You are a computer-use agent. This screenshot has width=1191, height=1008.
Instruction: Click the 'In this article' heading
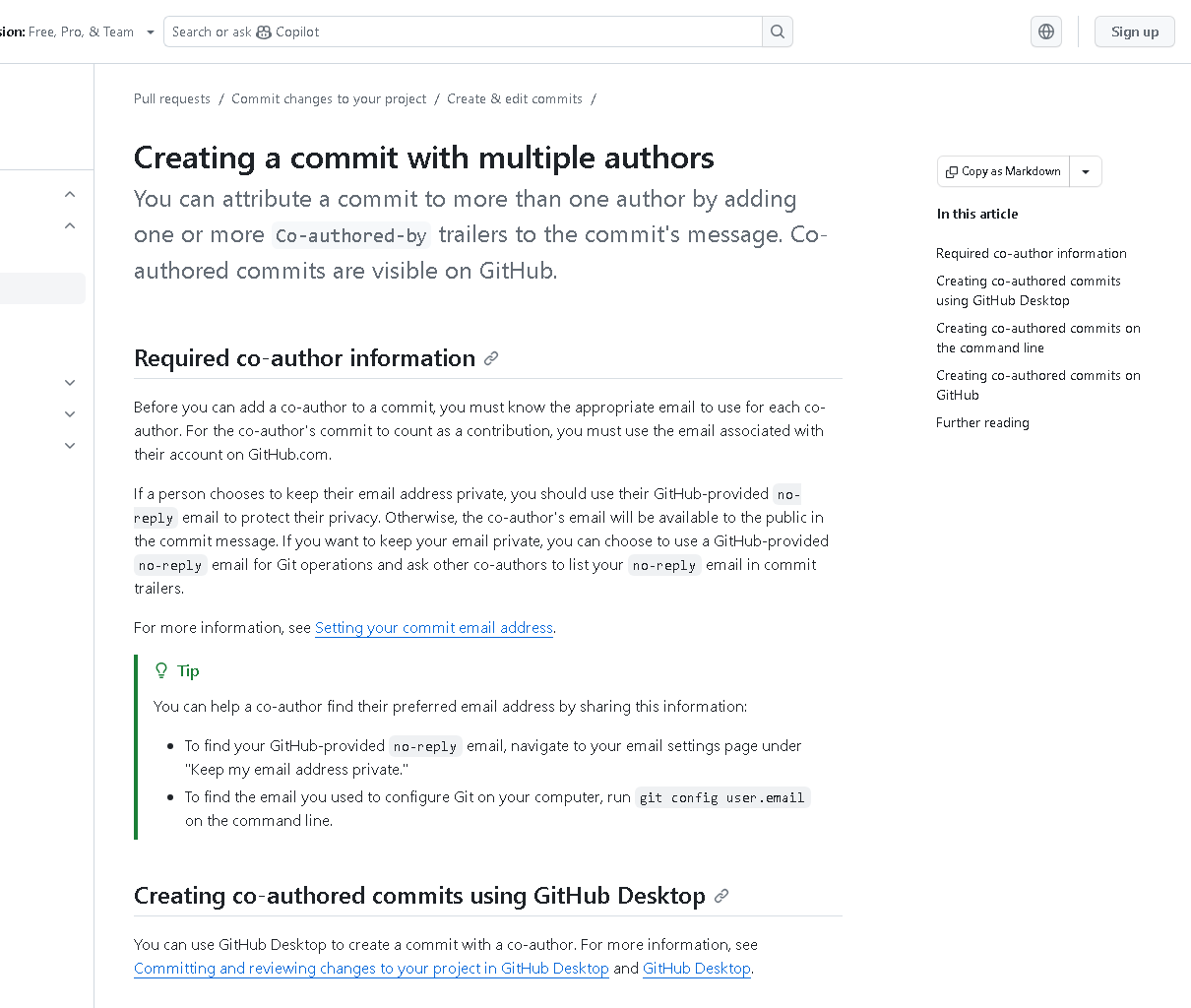coord(977,214)
